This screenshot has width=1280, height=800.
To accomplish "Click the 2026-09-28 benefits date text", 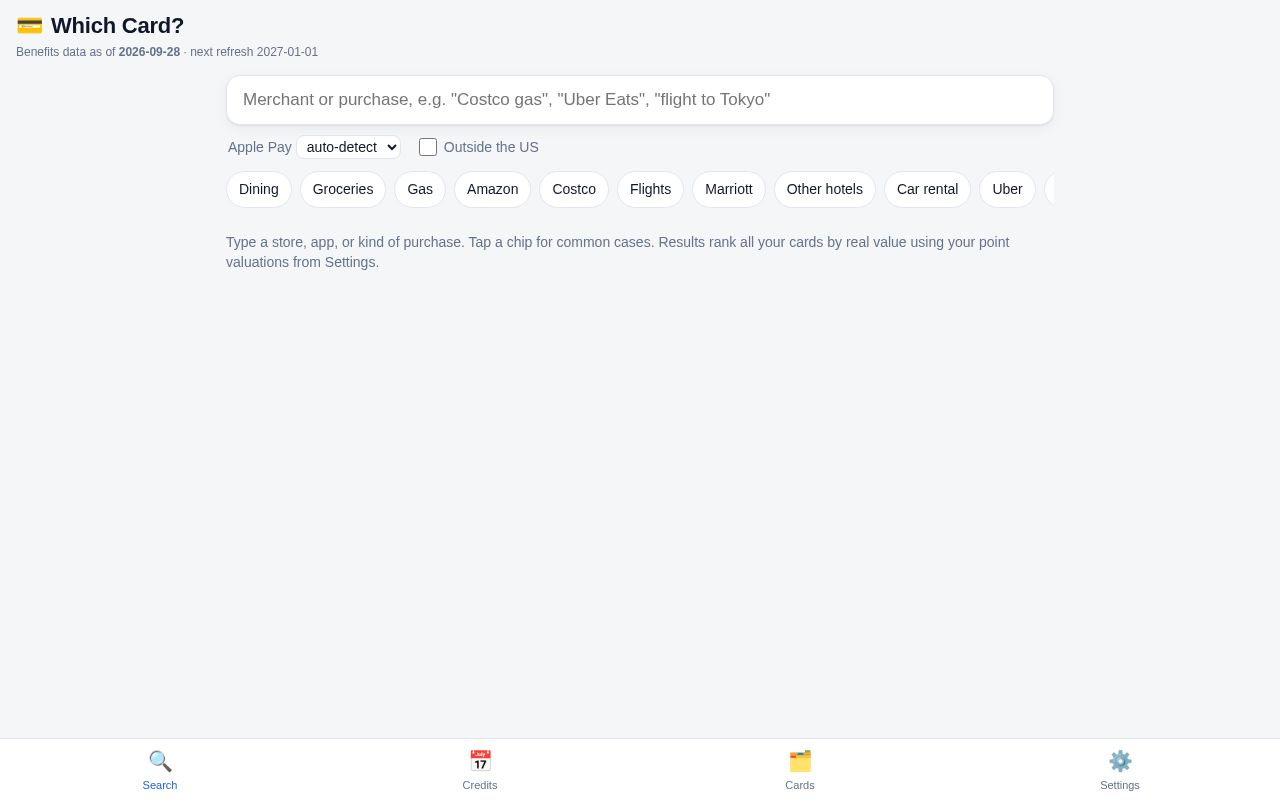I will click(150, 52).
